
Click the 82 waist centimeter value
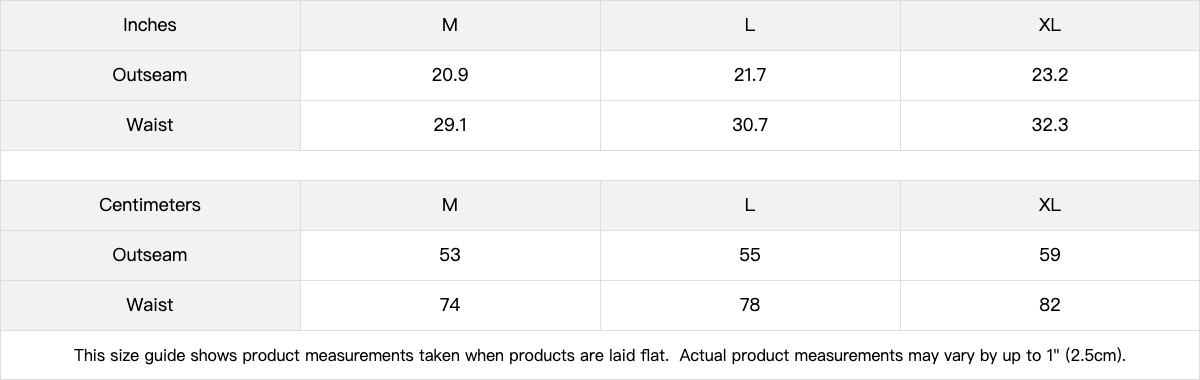(1050, 305)
